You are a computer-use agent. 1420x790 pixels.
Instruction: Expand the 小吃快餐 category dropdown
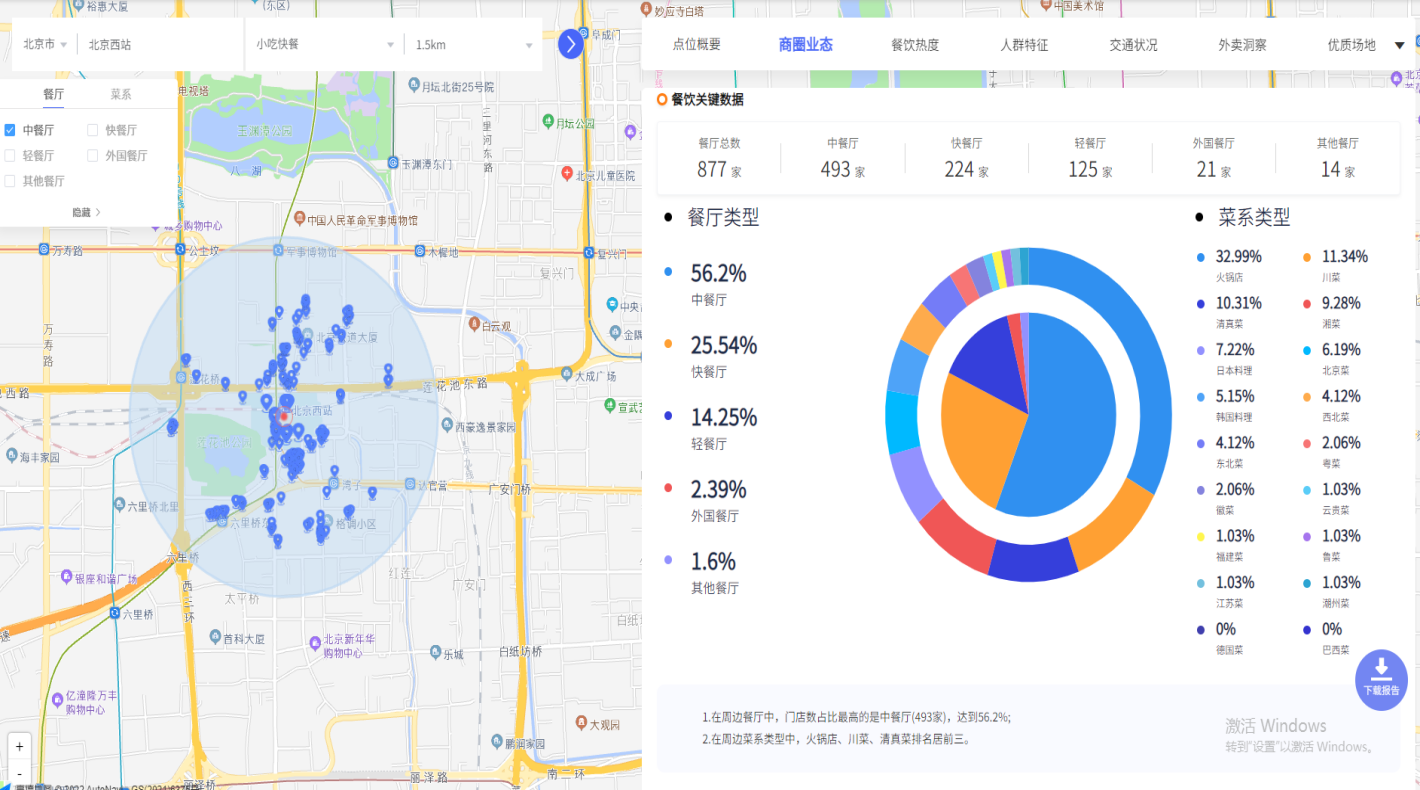pyautogui.click(x=324, y=45)
